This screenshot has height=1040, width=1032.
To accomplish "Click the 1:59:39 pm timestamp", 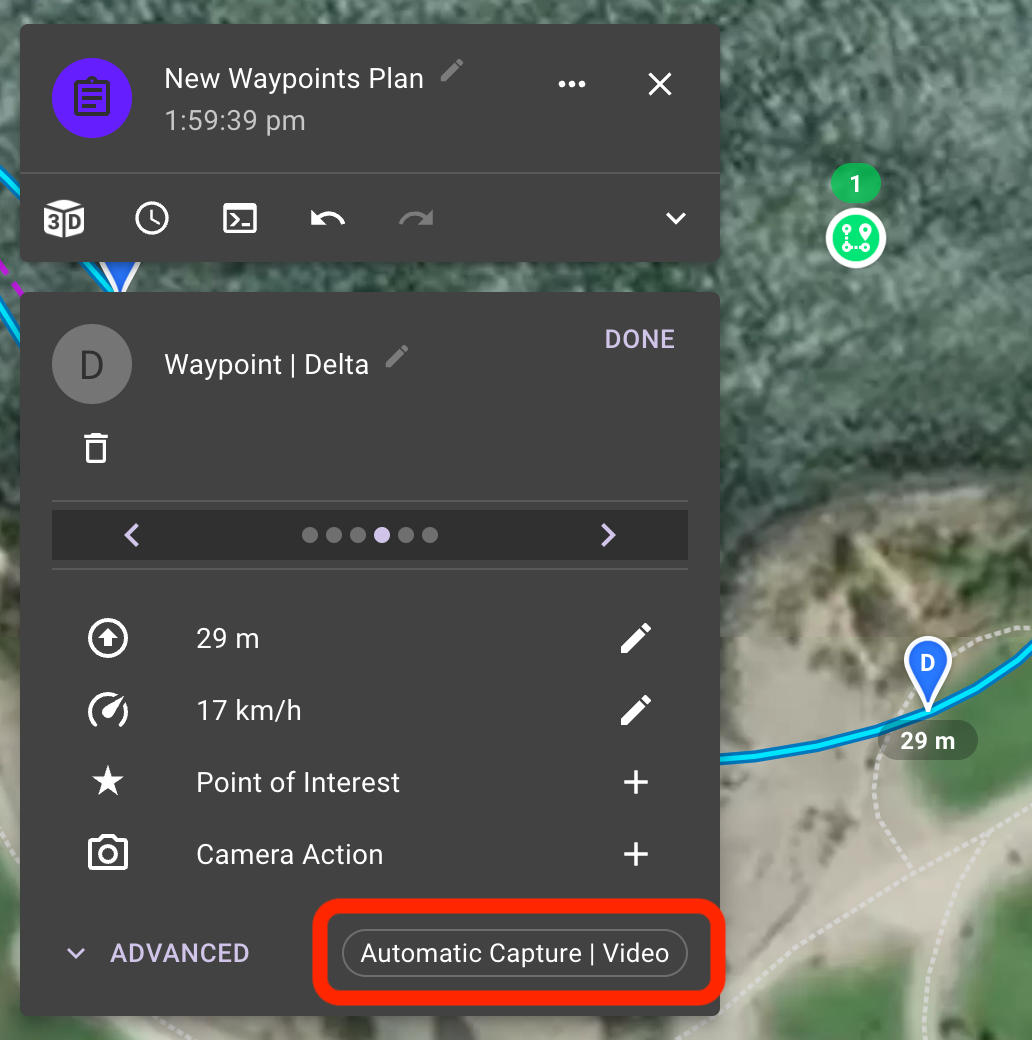I will pyautogui.click(x=235, y=121).
